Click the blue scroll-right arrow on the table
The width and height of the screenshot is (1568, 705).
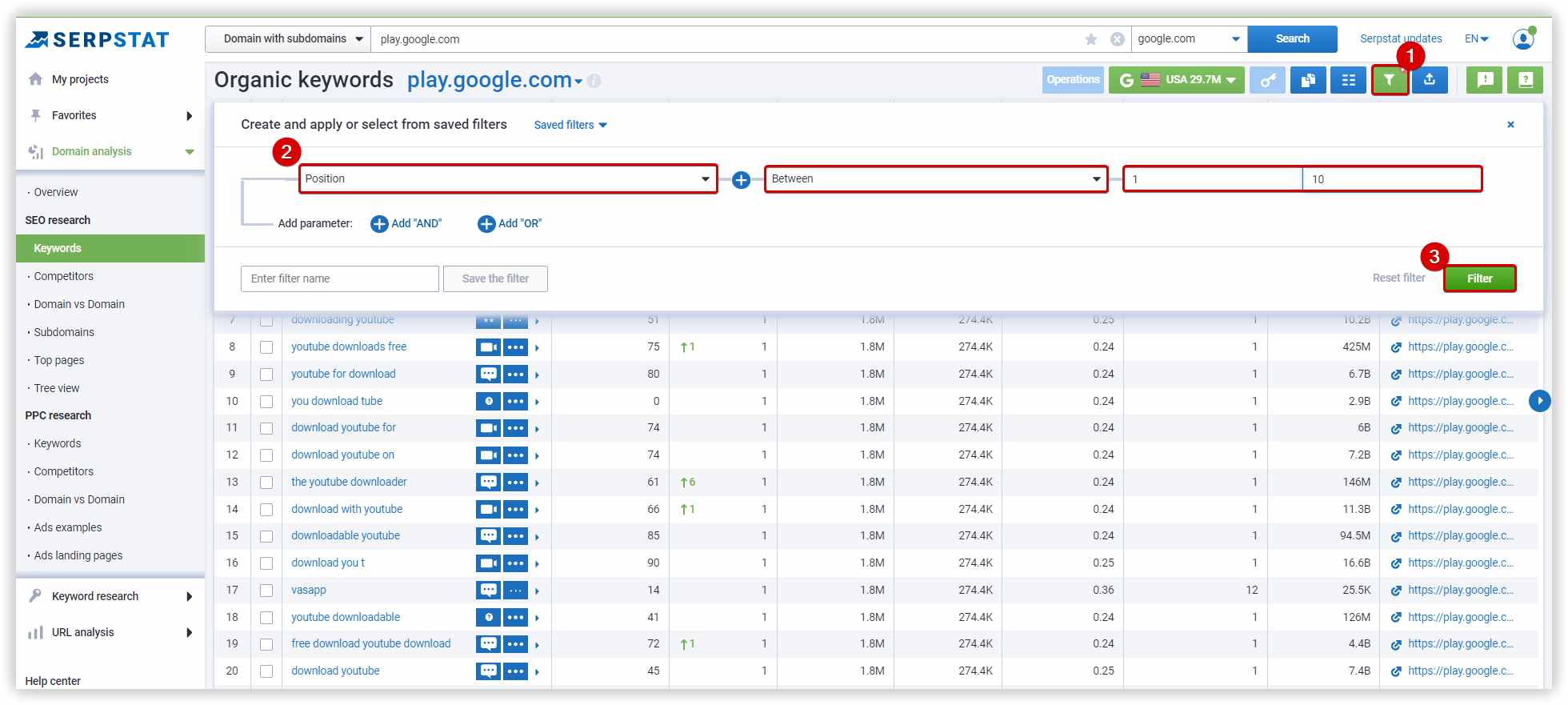[1539, 401]
